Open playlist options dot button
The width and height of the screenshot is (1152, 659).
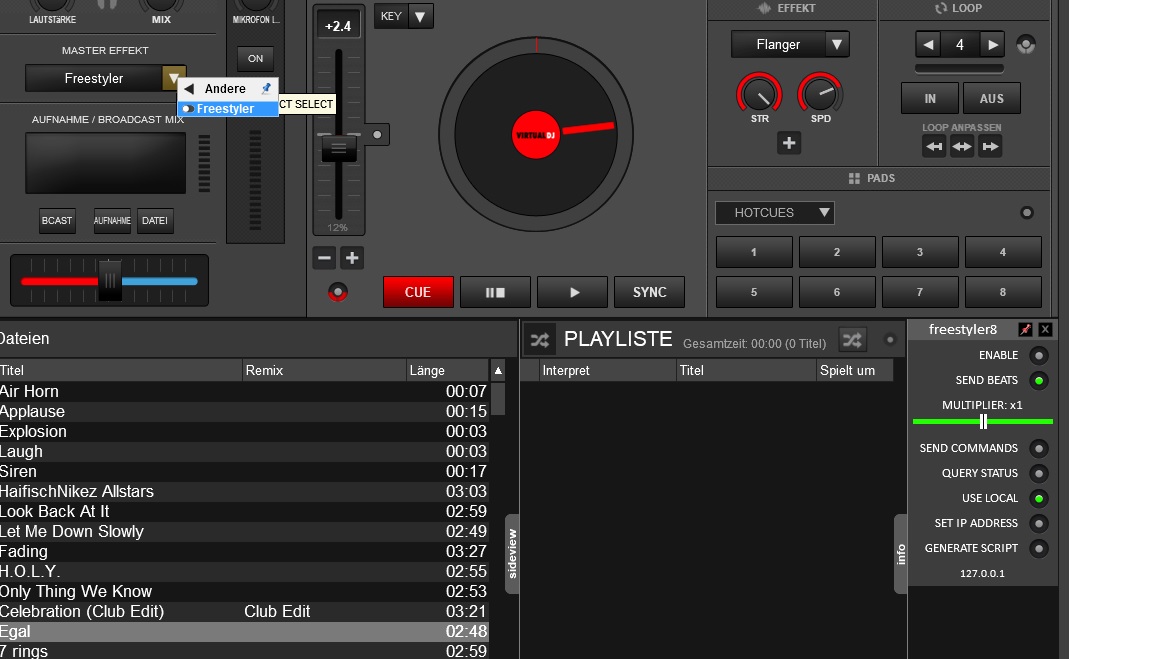coord(890,339)
